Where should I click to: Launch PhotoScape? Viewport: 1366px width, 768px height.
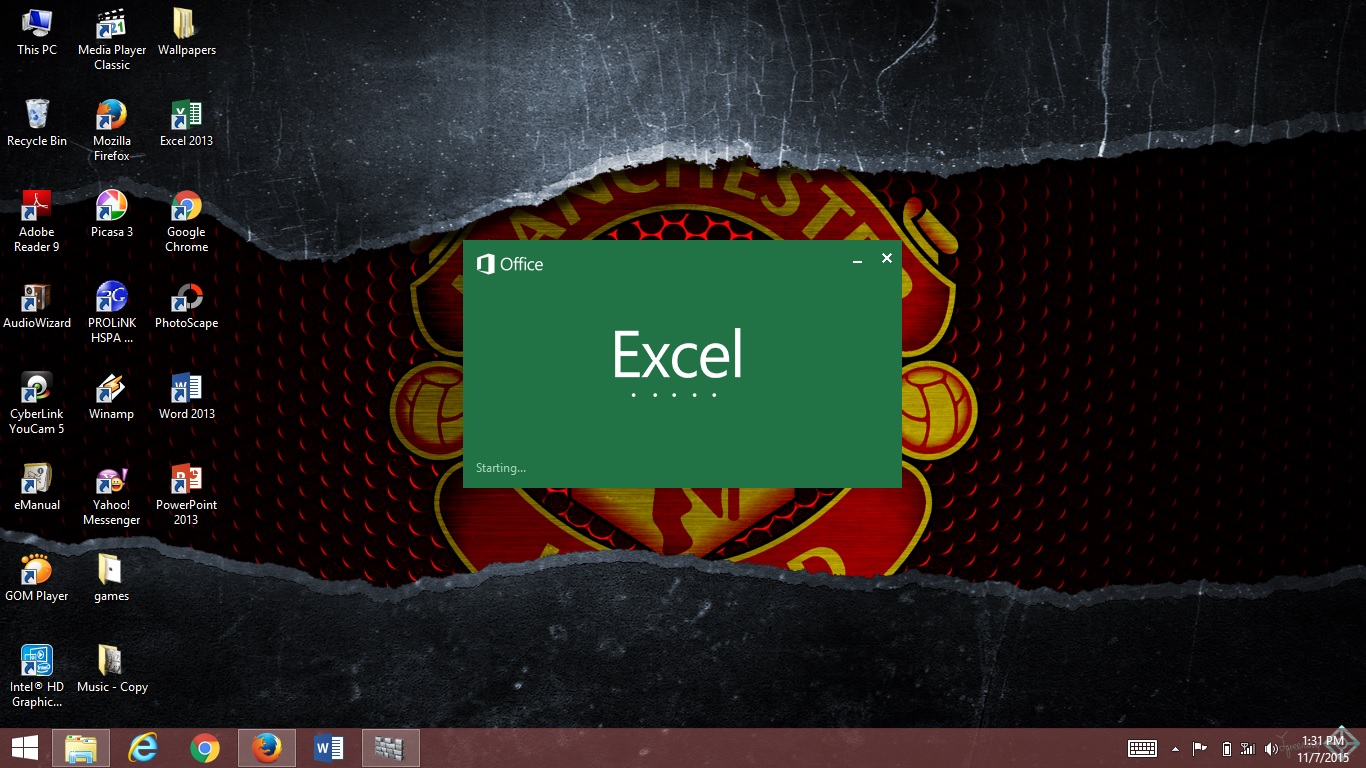click(186, 297)
